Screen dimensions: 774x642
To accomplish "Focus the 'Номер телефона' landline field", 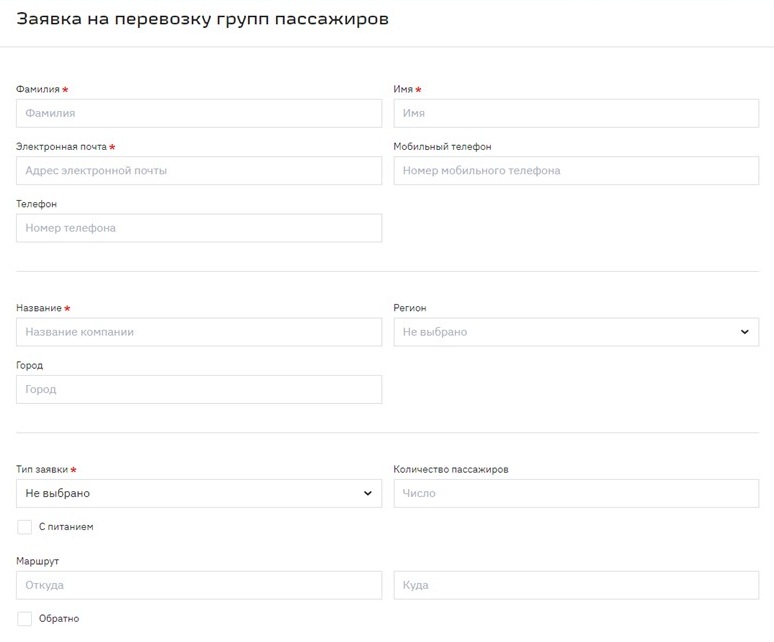I will click(198, 228).
